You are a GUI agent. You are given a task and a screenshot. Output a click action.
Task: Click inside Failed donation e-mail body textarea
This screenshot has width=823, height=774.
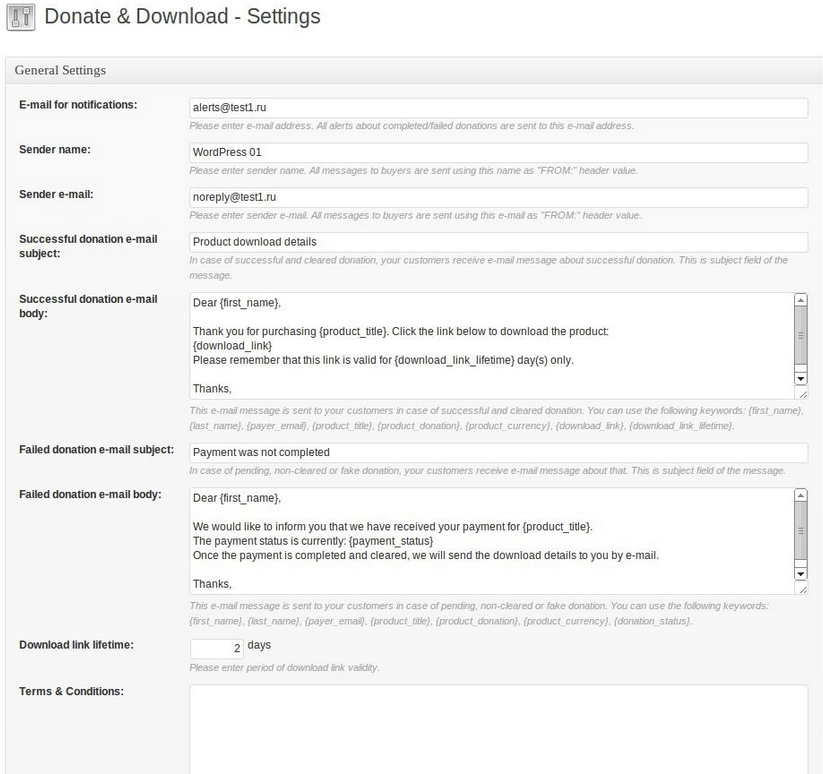point(492,541)
